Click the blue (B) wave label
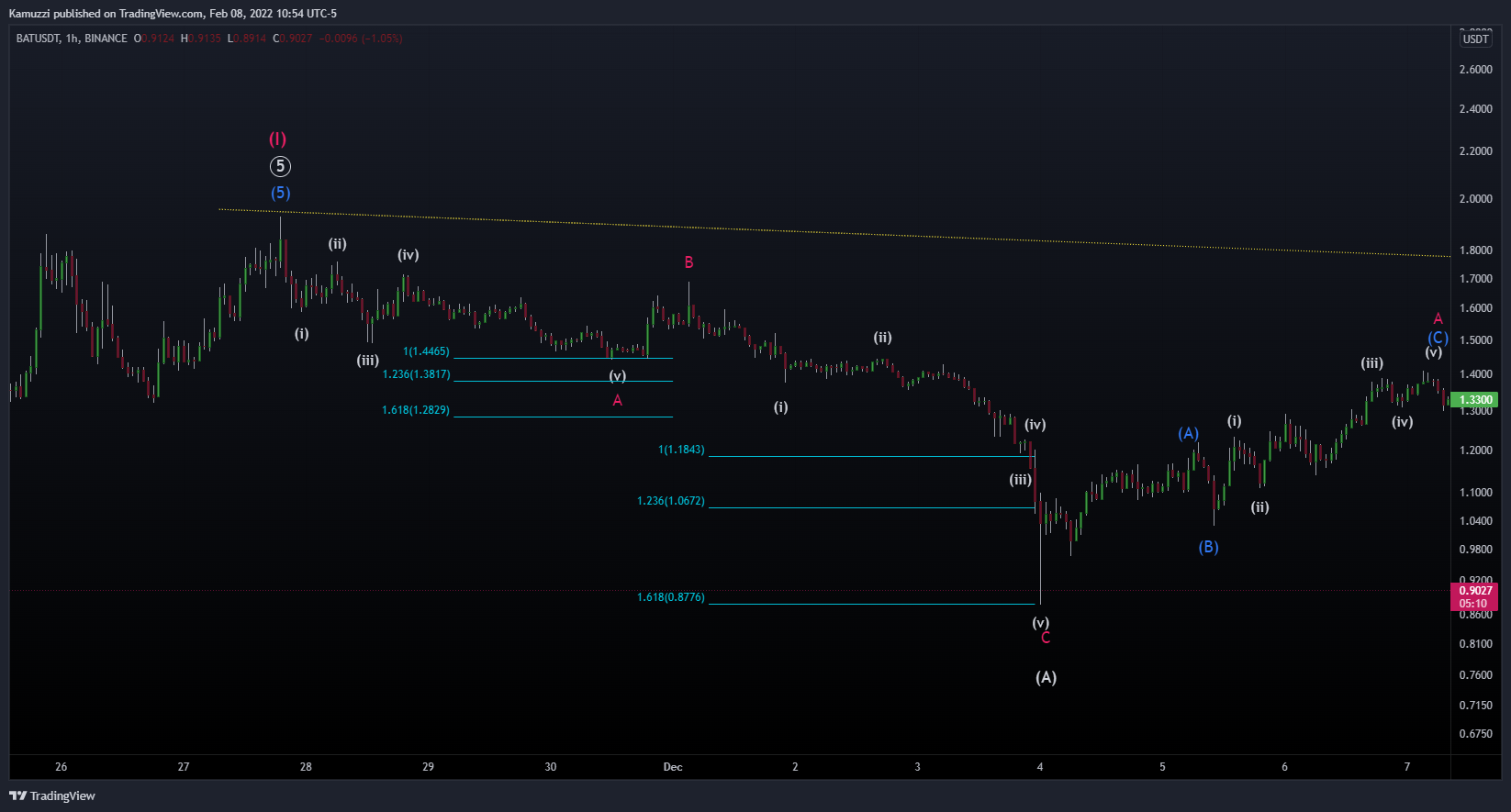The image size is (1511, 812). [x=1208, y=547]
